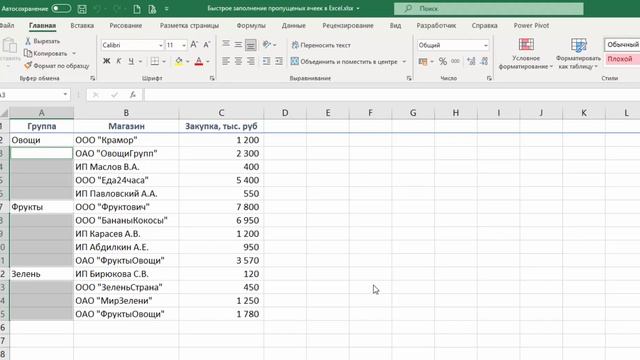
Task: Click the cell borders icon
Action: tap(155, 62)
